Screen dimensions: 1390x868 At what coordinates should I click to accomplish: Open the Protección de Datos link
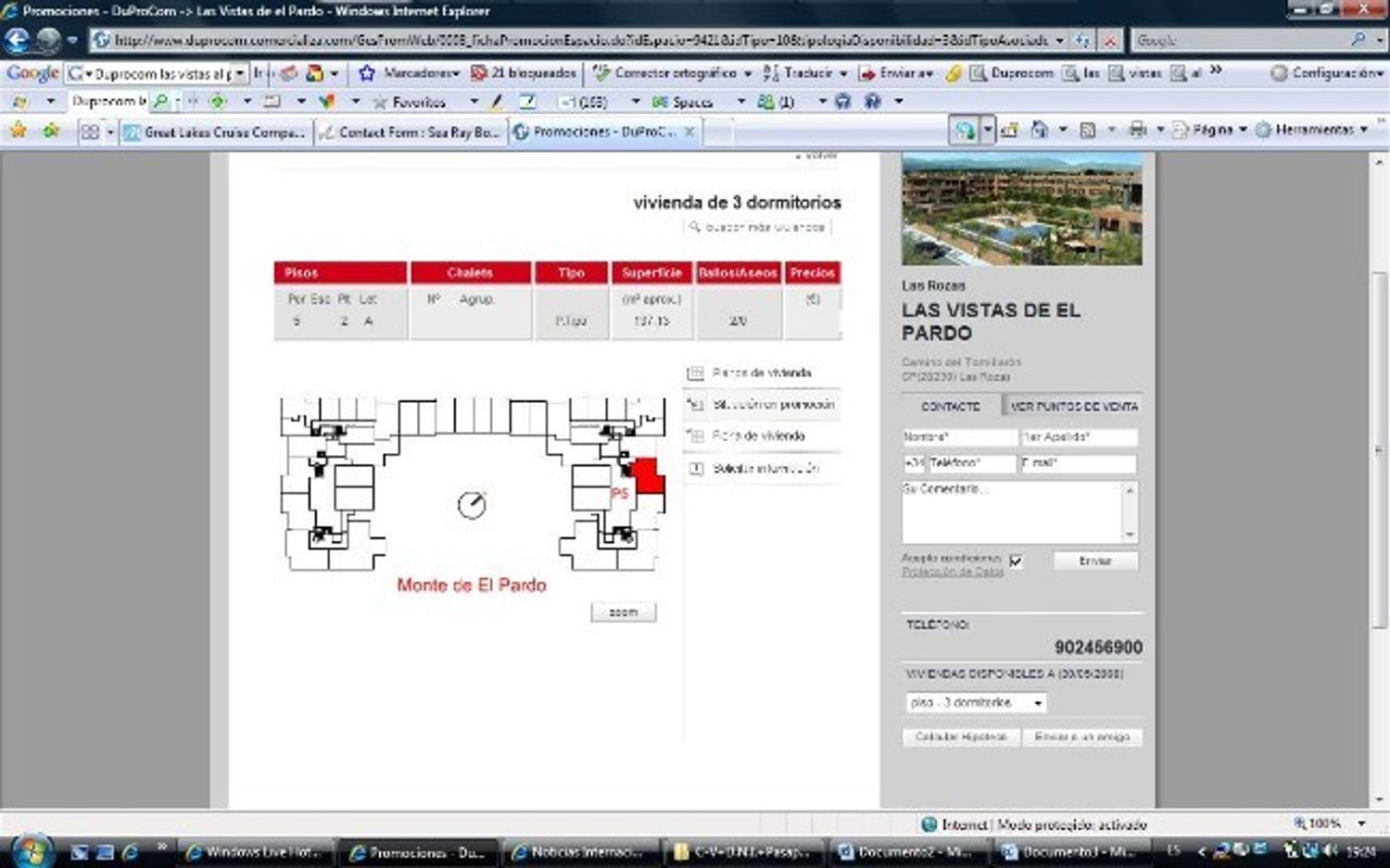(x=953, y=572)
